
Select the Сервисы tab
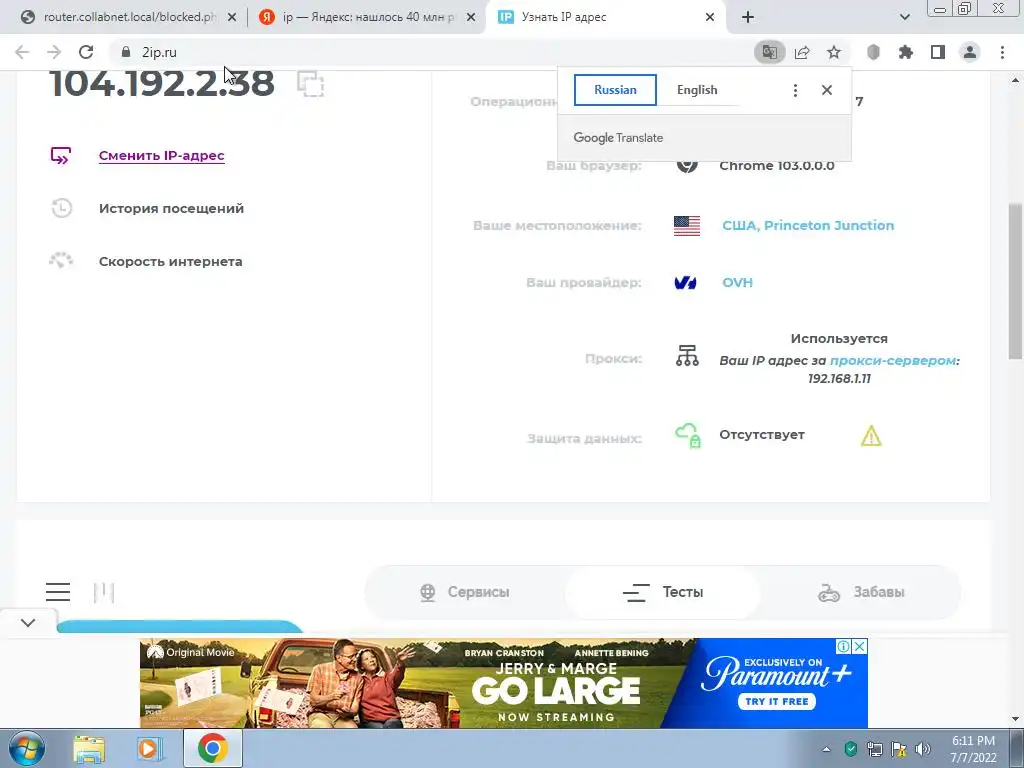464,592
